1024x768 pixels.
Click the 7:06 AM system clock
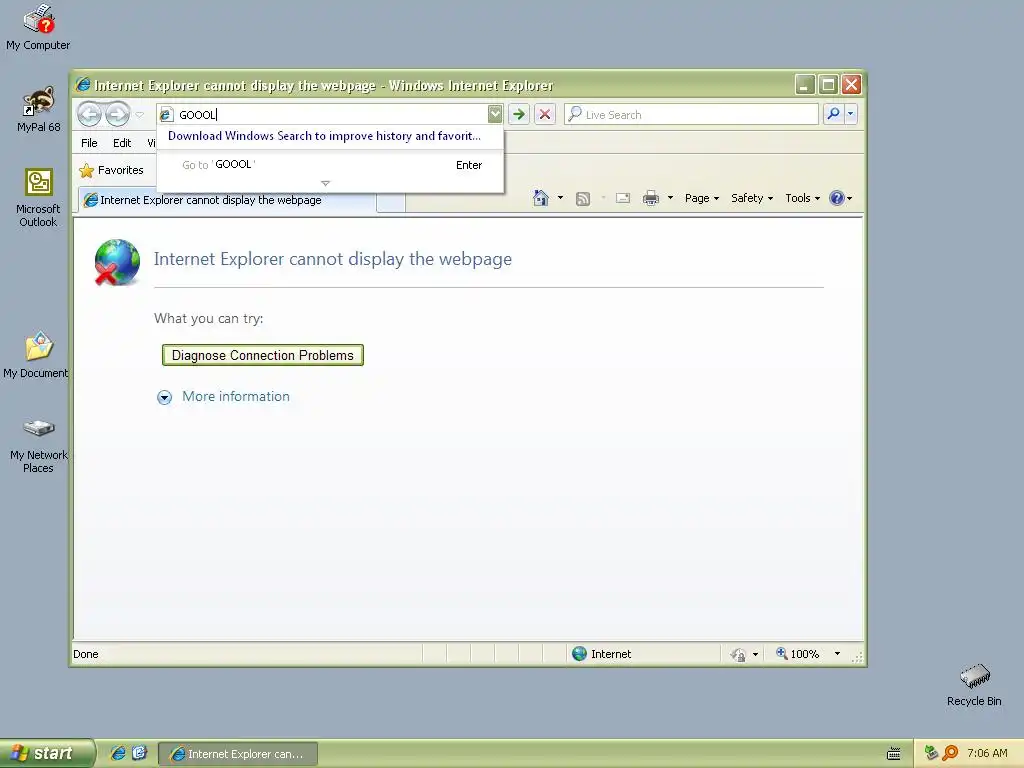click(987, 753)
